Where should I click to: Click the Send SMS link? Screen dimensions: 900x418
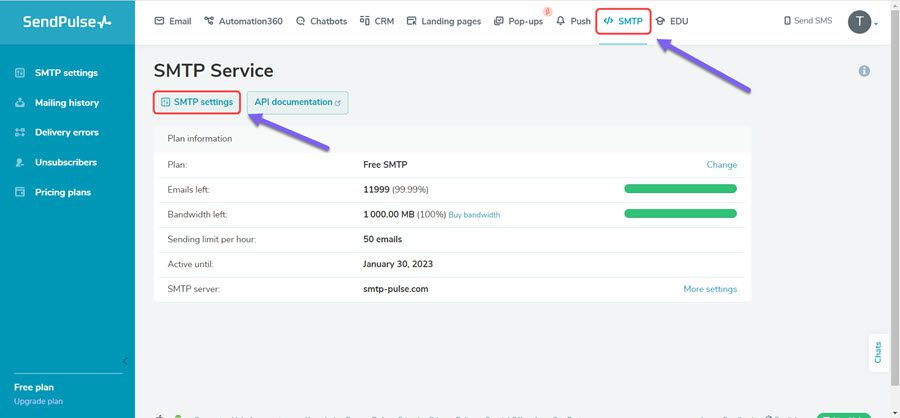pyautogui.click(x=808, y=21)
